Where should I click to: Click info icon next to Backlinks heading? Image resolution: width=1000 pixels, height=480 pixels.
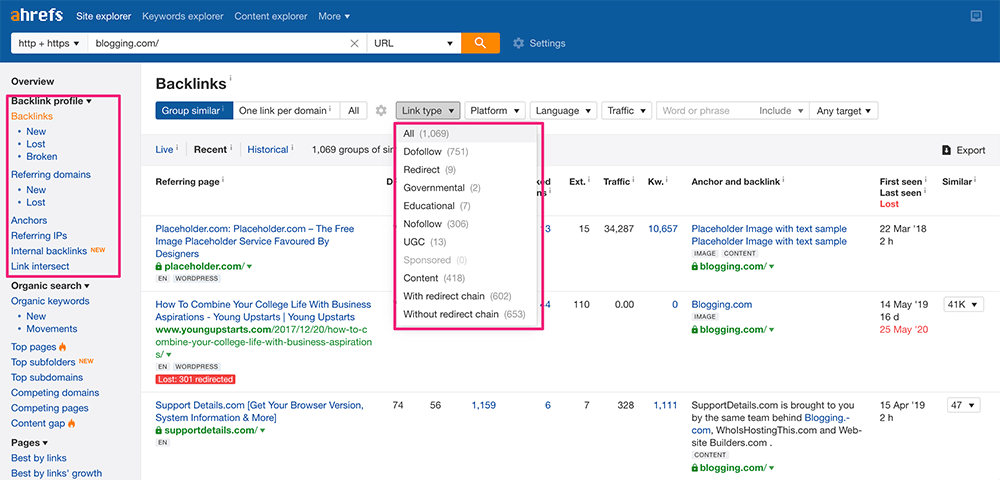tap(230, 78)
